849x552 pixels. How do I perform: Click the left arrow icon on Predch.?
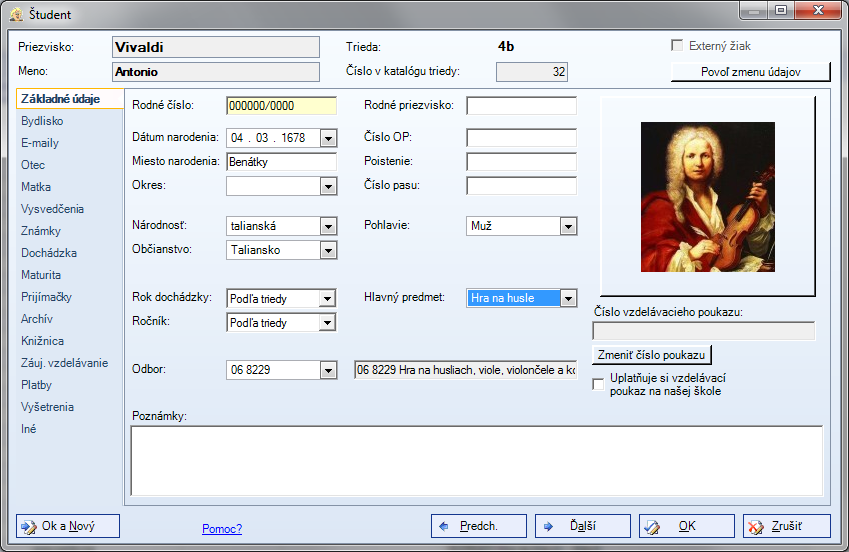click(x=444, y=526)
